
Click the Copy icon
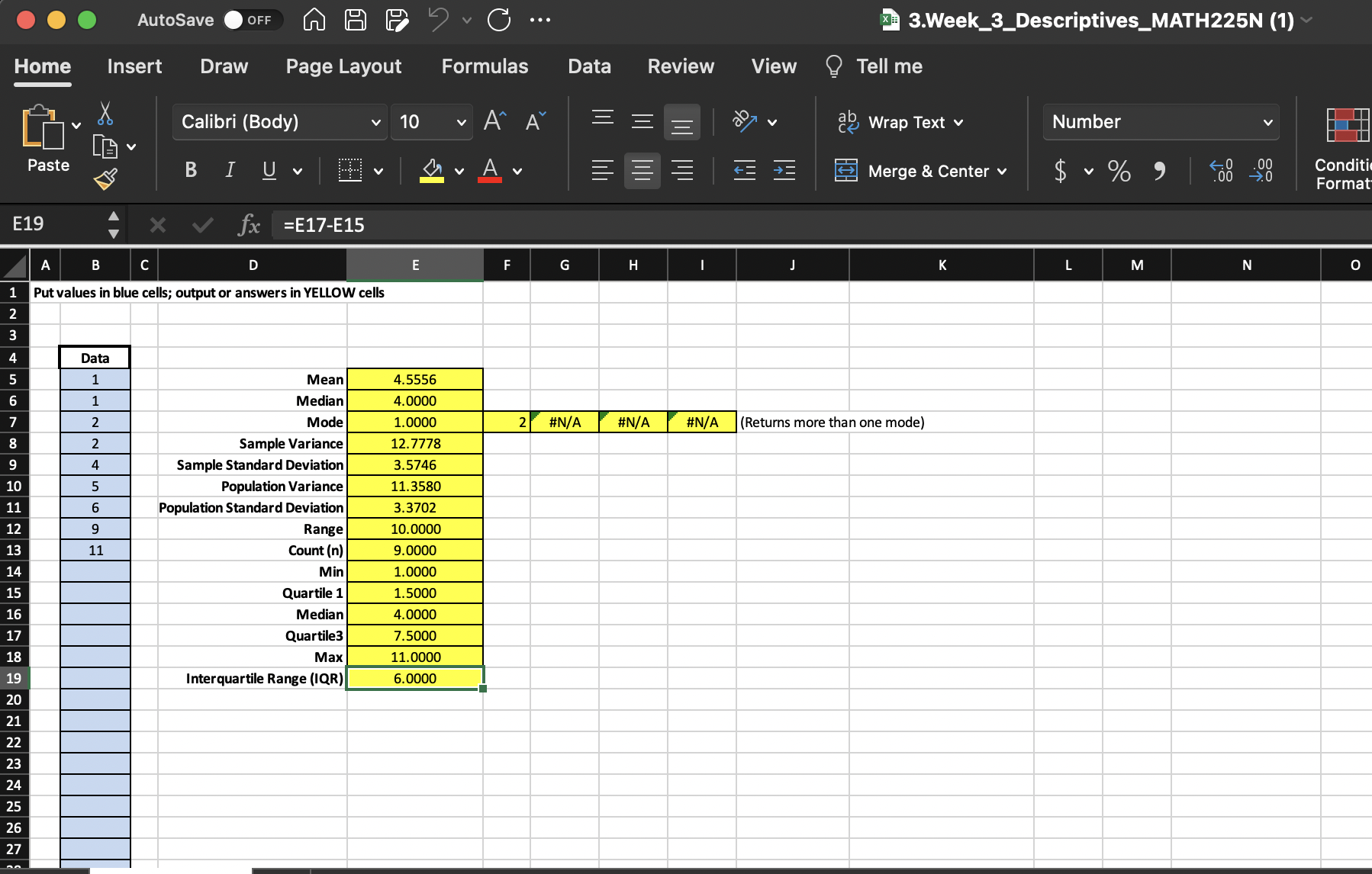point(105,146)
